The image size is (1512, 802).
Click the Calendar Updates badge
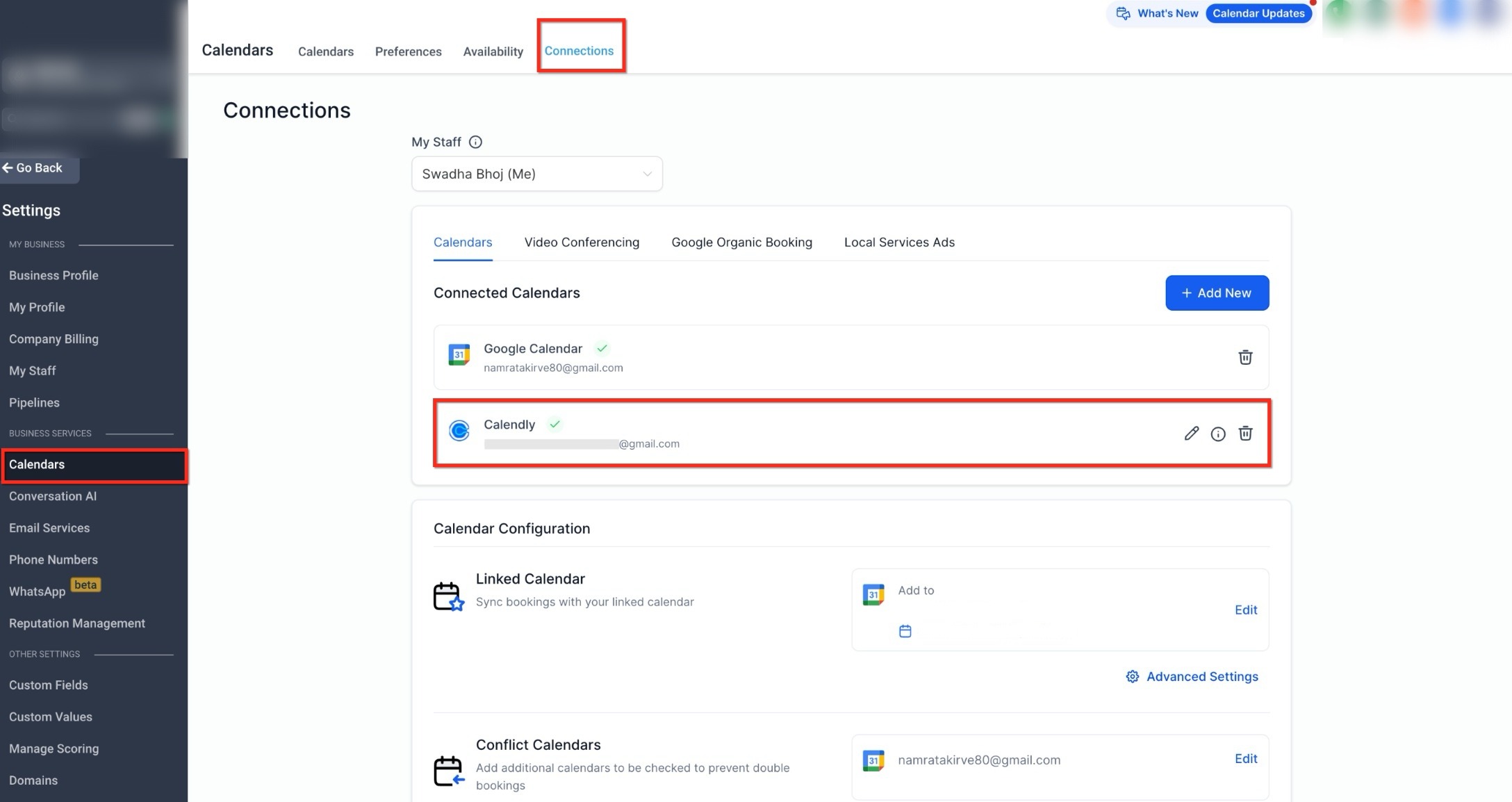pos(1258,13)
